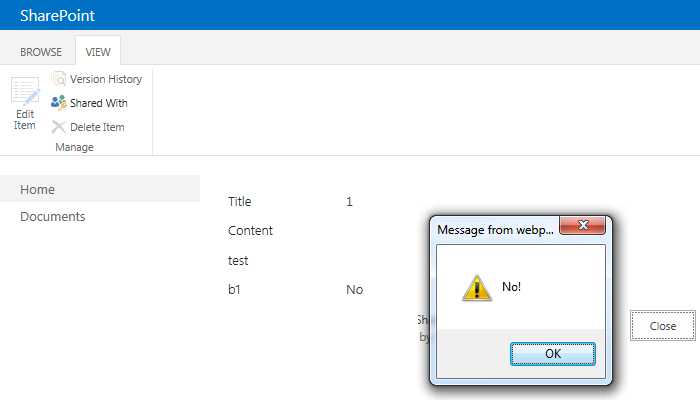The height and width of the screenshot is (400, 700).
Task: Click the Content field label
Action: tap(250, 231)
